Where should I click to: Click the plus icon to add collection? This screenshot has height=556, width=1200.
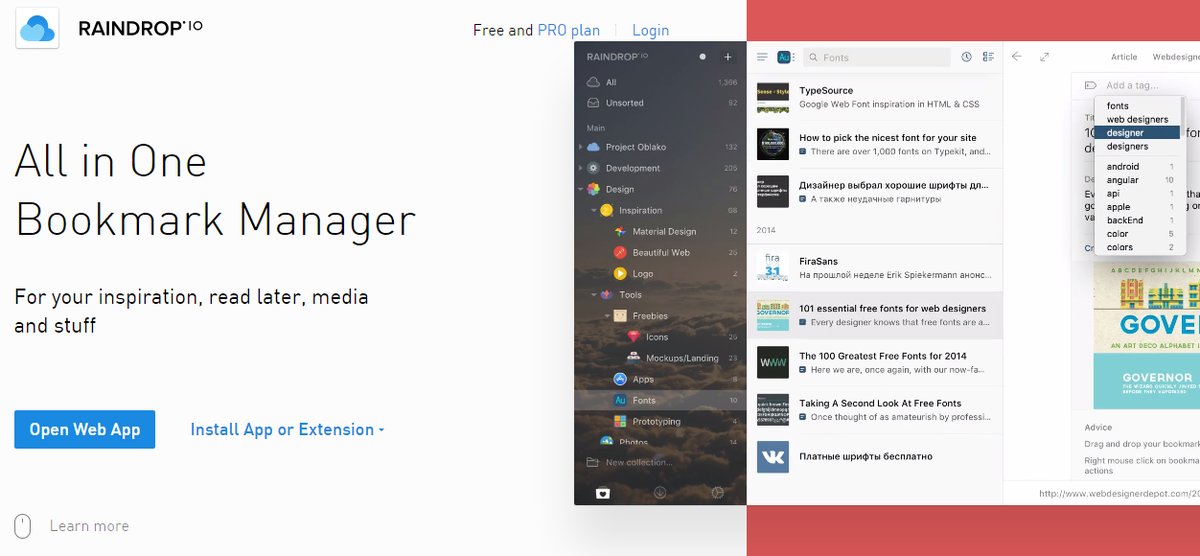pos(728,57)
